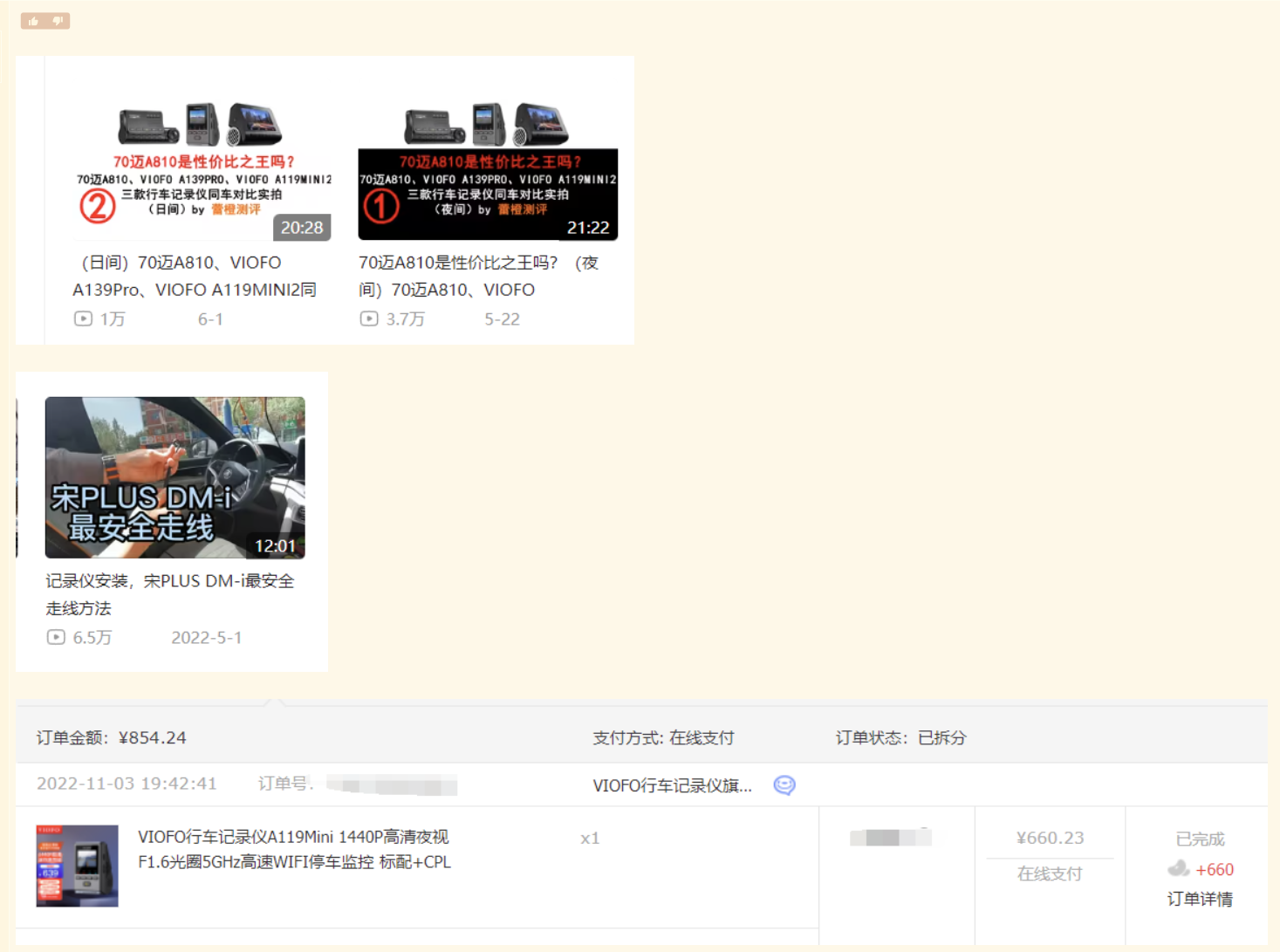Click the thumbs-down feedback icon
Viewport: 1280px width, 952px height.
click(x=56, y=20)
